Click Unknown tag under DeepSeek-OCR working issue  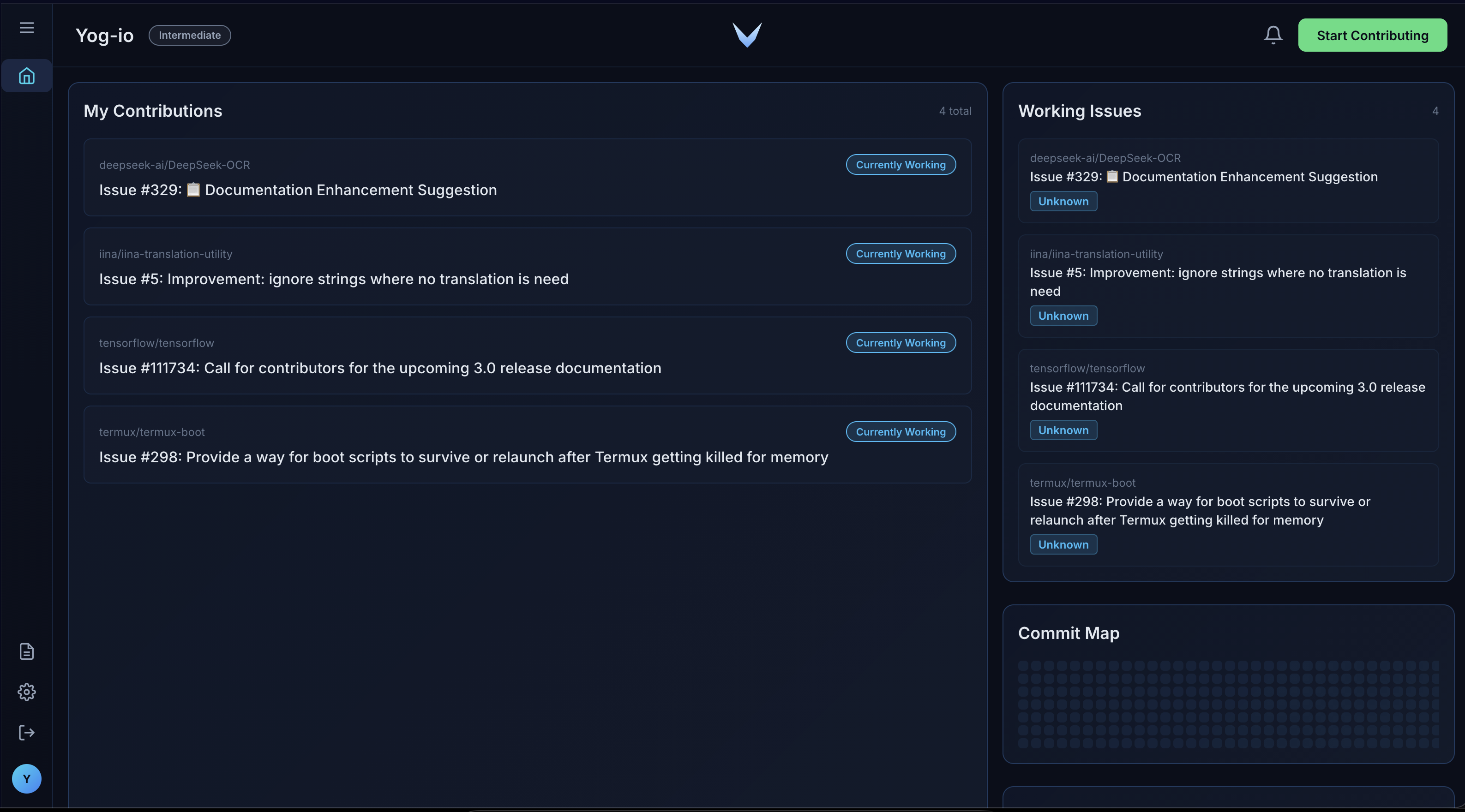click(1063, 201)
